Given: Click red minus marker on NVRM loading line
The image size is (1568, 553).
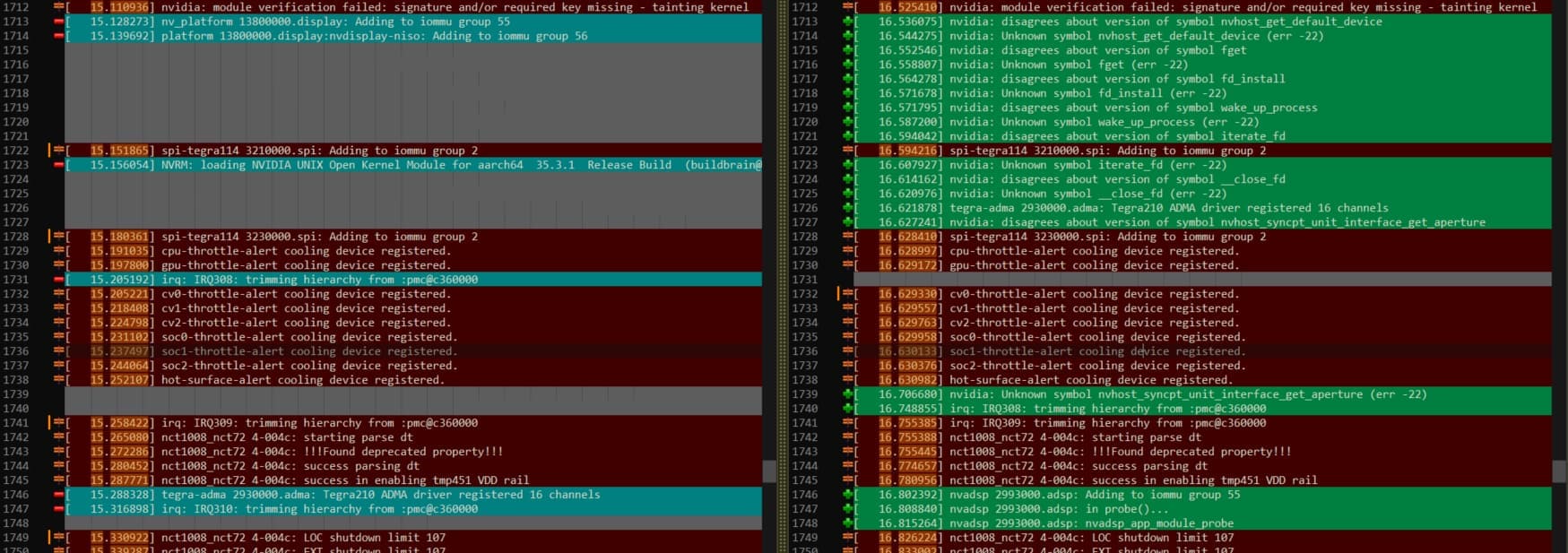Looking at the screenshot, I should pos(58,165).
